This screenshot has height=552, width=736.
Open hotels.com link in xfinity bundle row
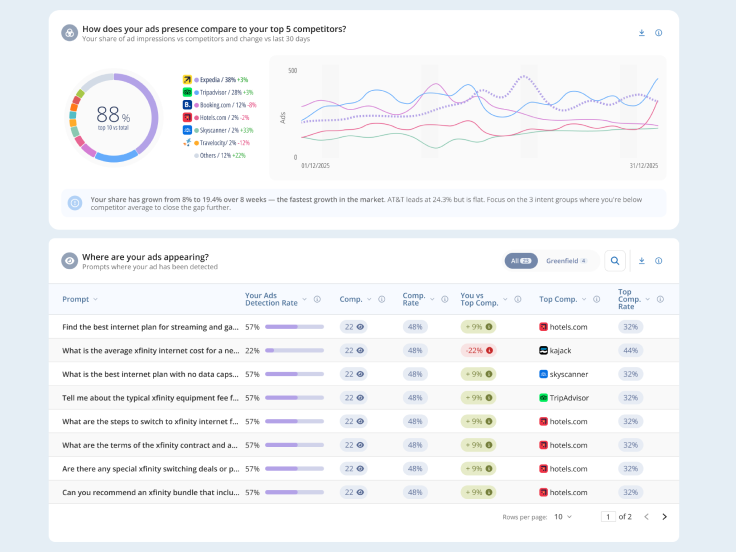point(568,492)
